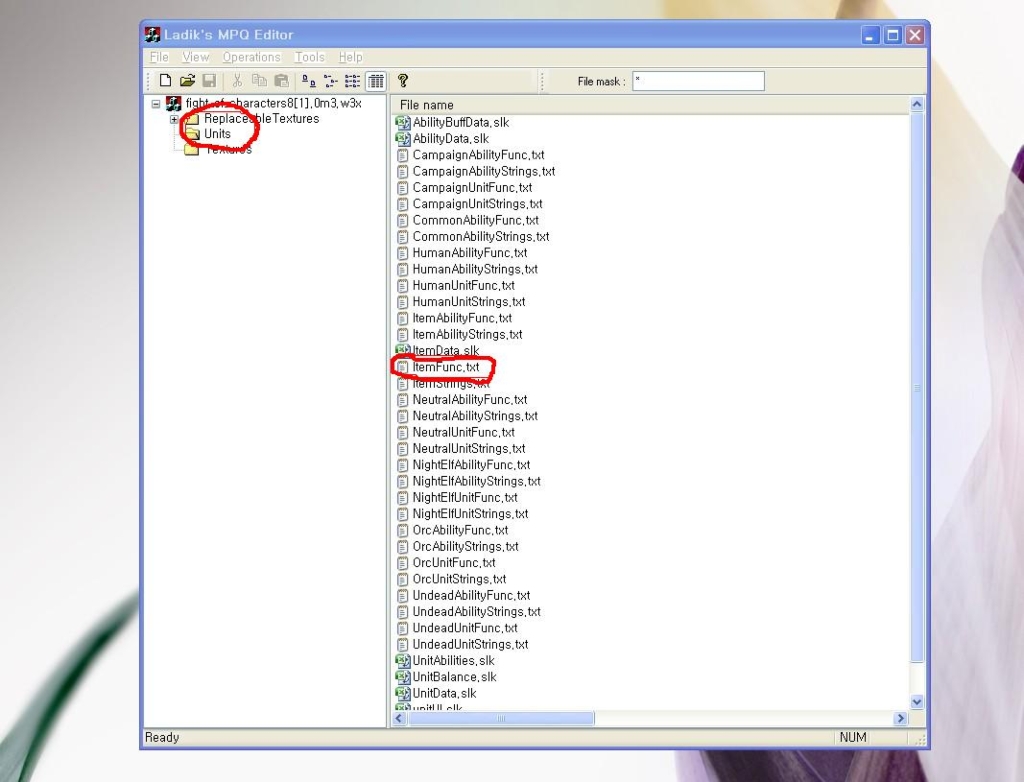This screenshot has height=782, width=1024.
Task: Switch to list view mode
Action: coord(353,81)
